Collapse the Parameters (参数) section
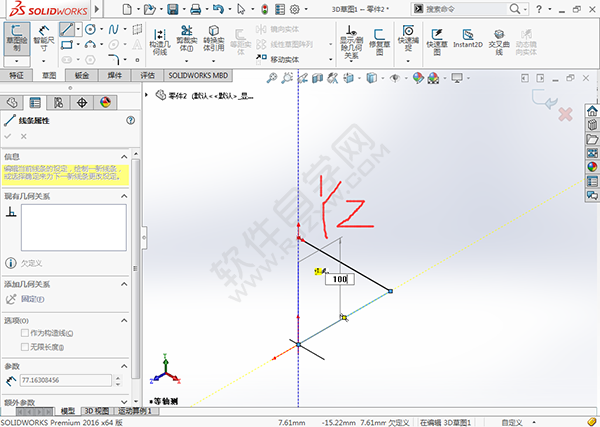 point(124,366)
